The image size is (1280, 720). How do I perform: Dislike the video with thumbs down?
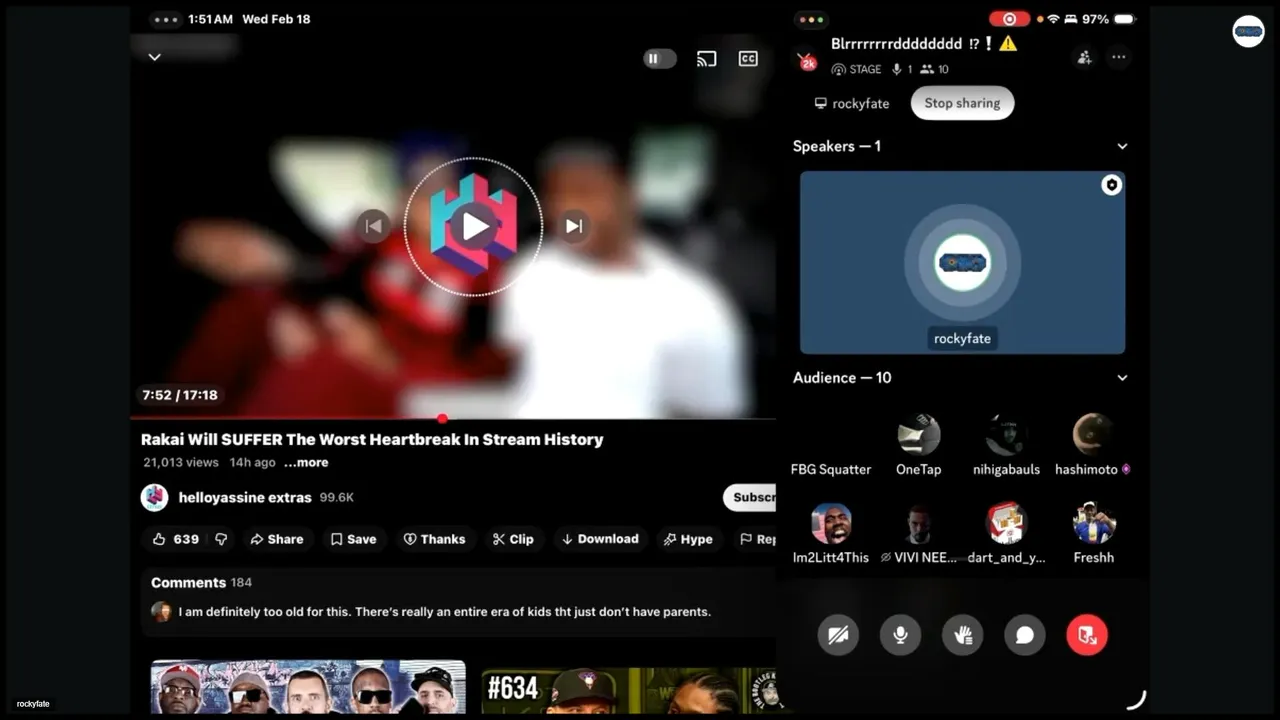221,539
